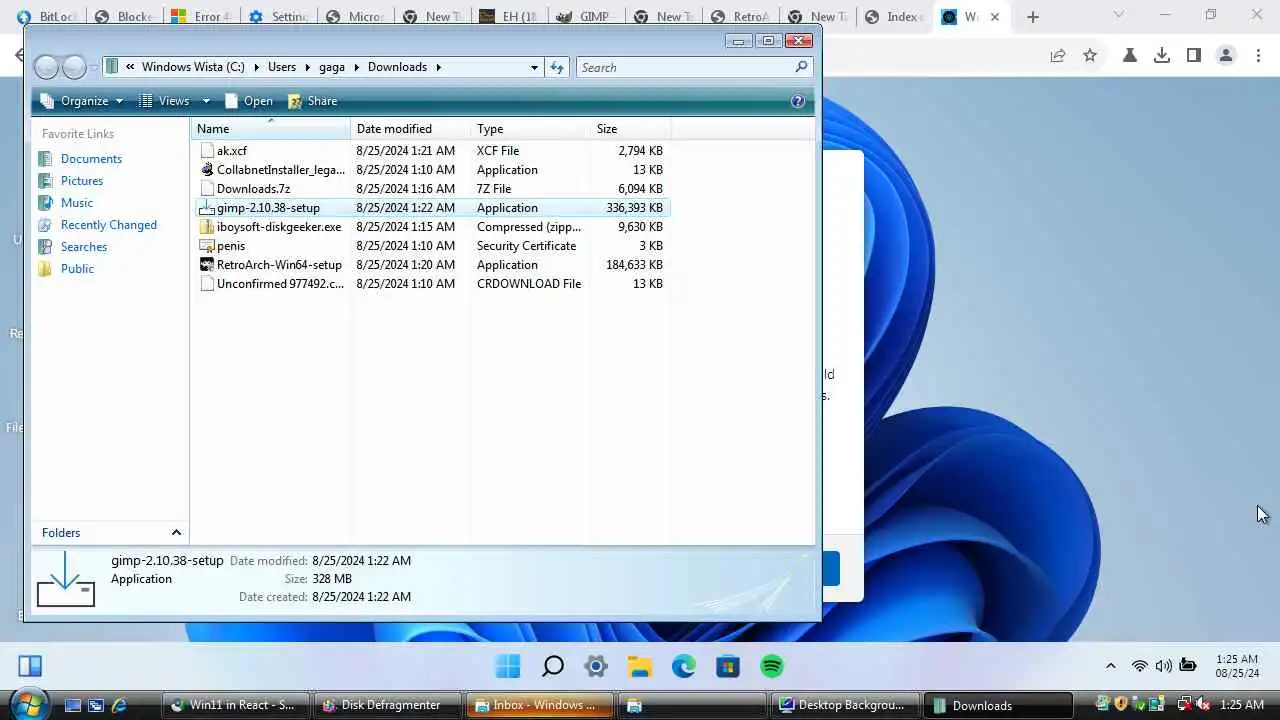Image resolution: width=1280 pixels, height=720 pixels.
Task: Go forward in the Explorer window
Action: (75, 67)
